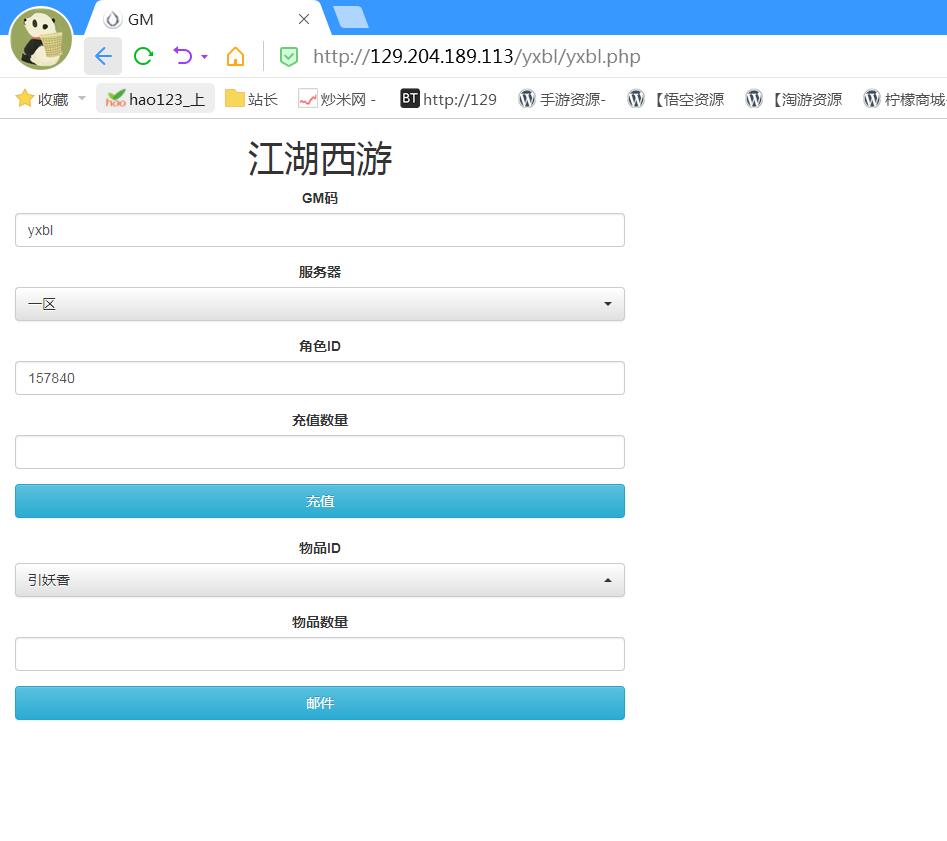Expand the 物品ID item dropdown

pyautogui.click(x=320, y=580)
